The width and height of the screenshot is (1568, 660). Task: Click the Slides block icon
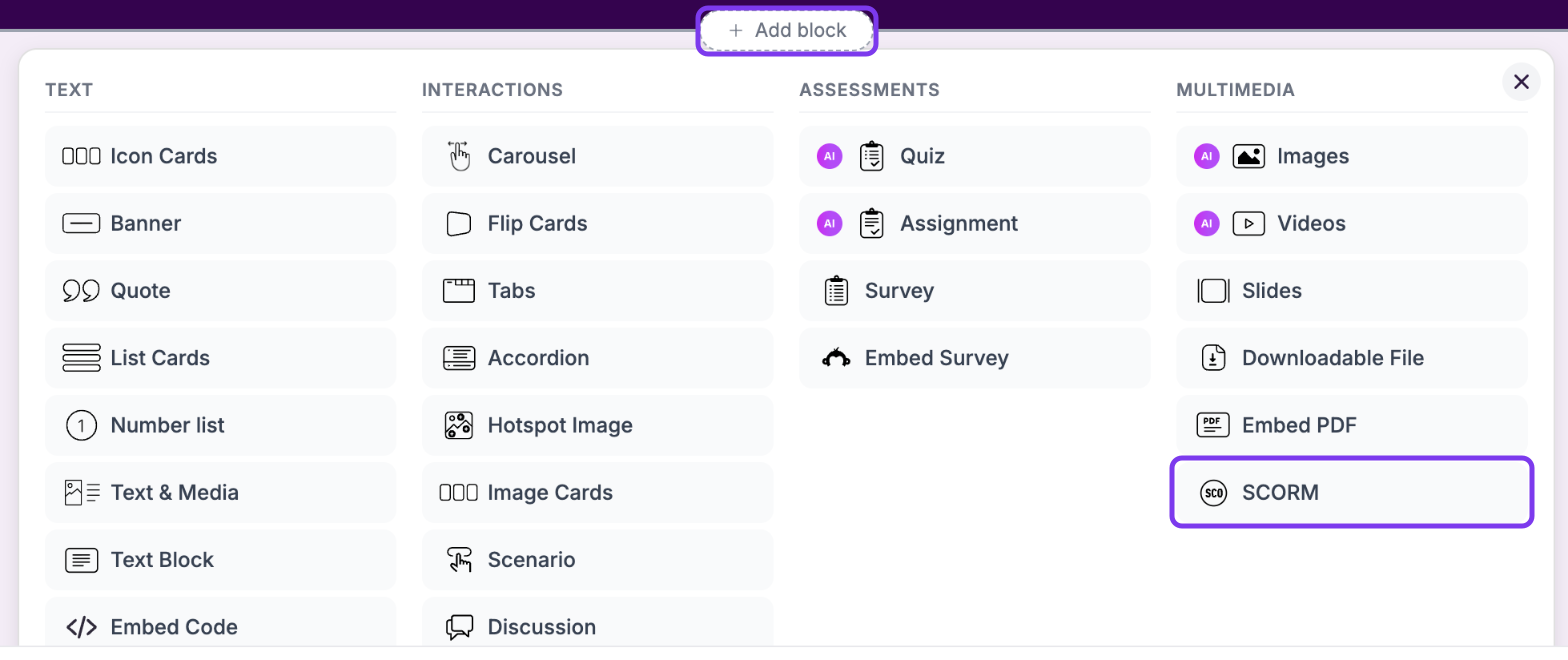point(1213,291)
